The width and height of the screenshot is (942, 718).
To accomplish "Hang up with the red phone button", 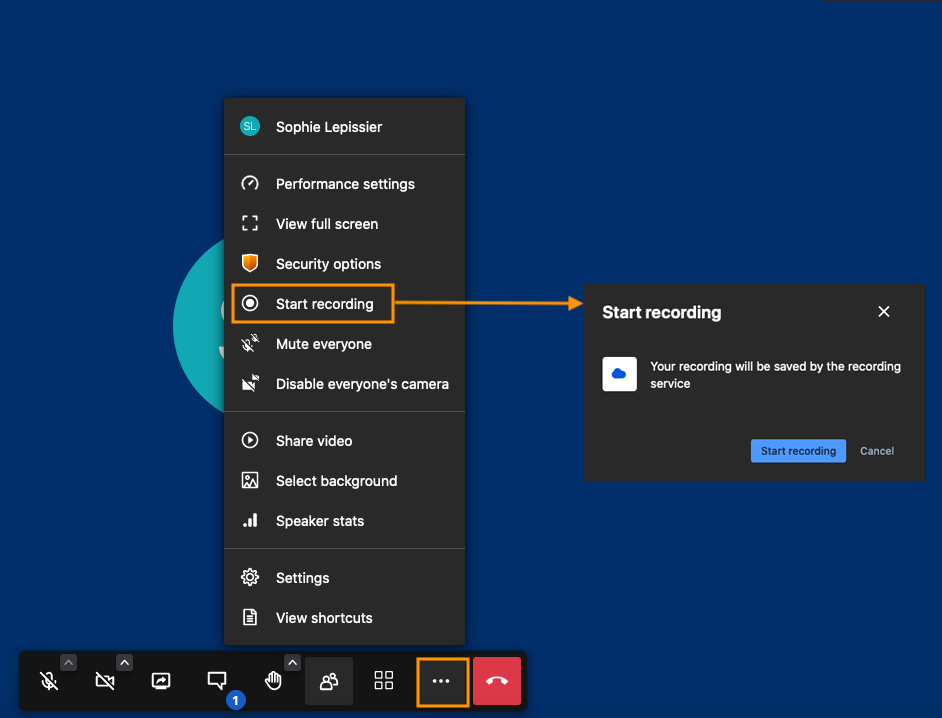I will pyautogui.click(x=497, y=681).
